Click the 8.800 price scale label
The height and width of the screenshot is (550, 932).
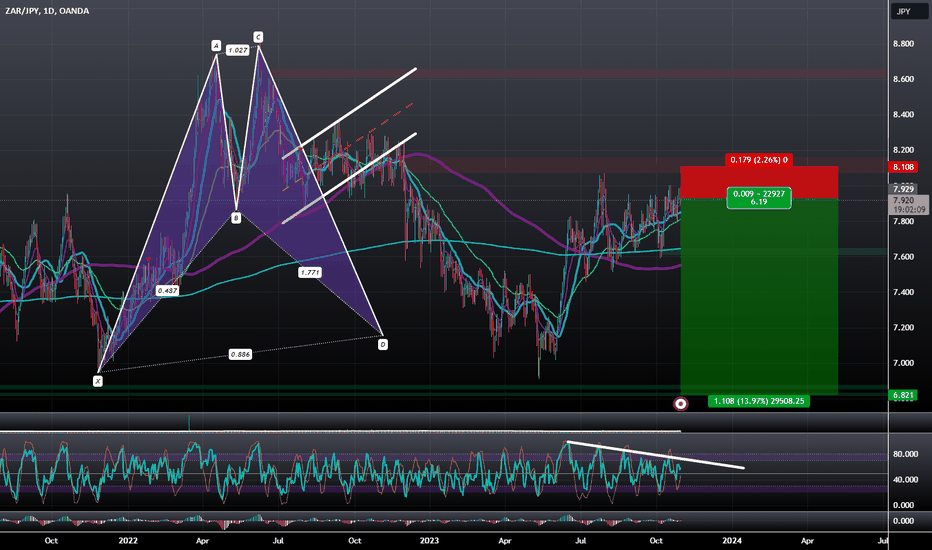pos(903,44)
